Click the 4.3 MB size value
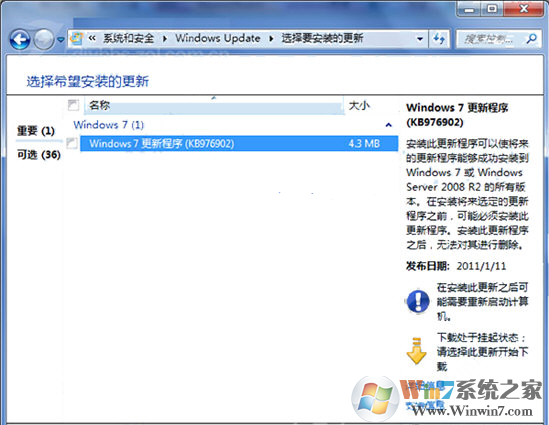Screen dimensions: 549x425 pos(364,144)
